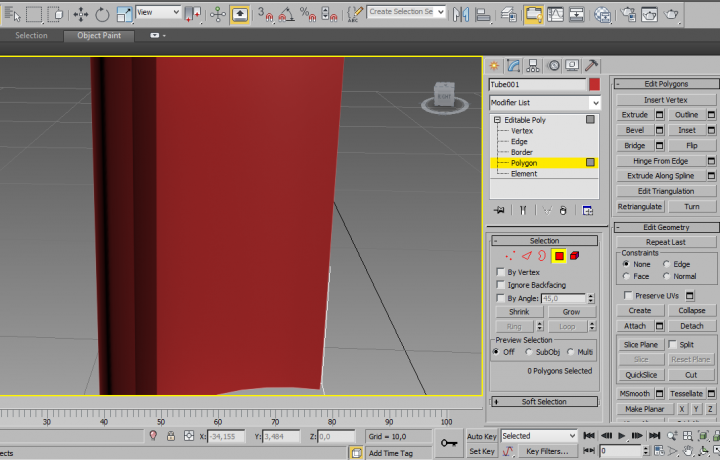
Task: Enable the By Vertex checkbox
Action: [501, 272]
